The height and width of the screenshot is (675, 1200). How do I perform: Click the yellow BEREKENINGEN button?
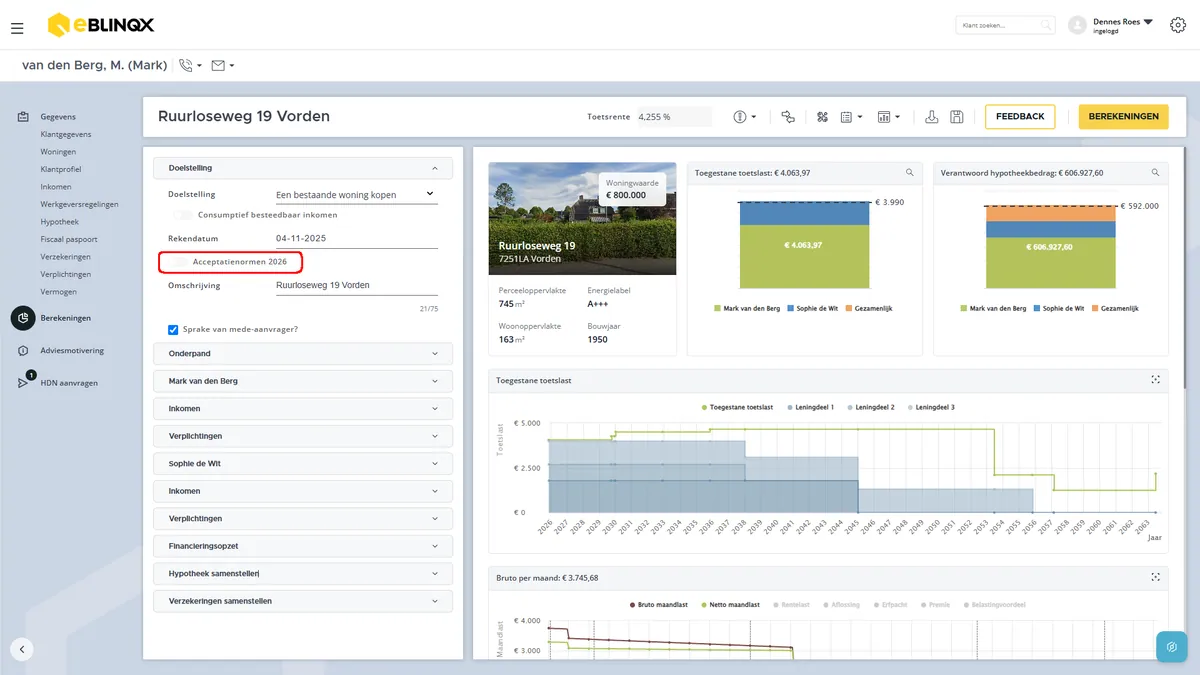(1124, 117)
